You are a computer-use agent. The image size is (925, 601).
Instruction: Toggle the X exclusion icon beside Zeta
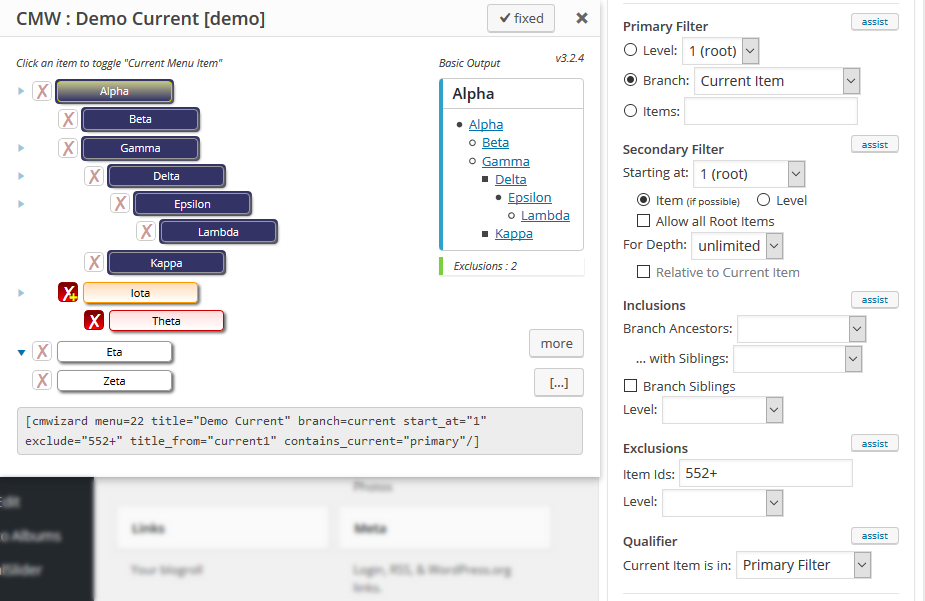42,380
